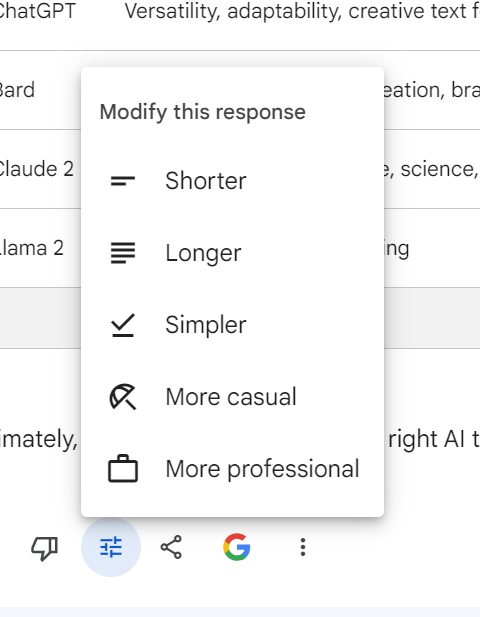Choose More professional from the menu

click(x=233, y=468)
